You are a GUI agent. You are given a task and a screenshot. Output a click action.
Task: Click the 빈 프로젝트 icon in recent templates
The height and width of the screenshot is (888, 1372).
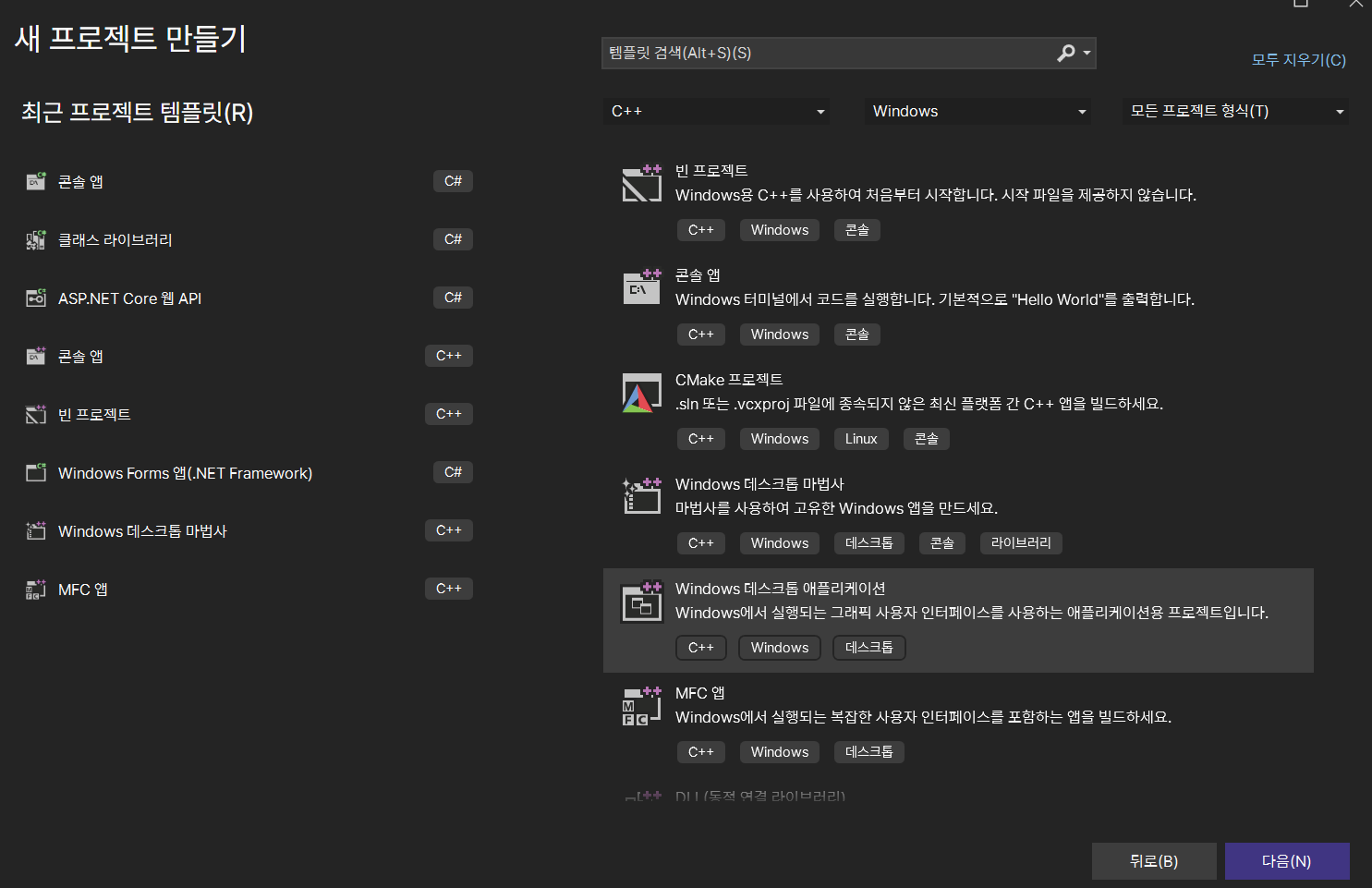[36, 414]
